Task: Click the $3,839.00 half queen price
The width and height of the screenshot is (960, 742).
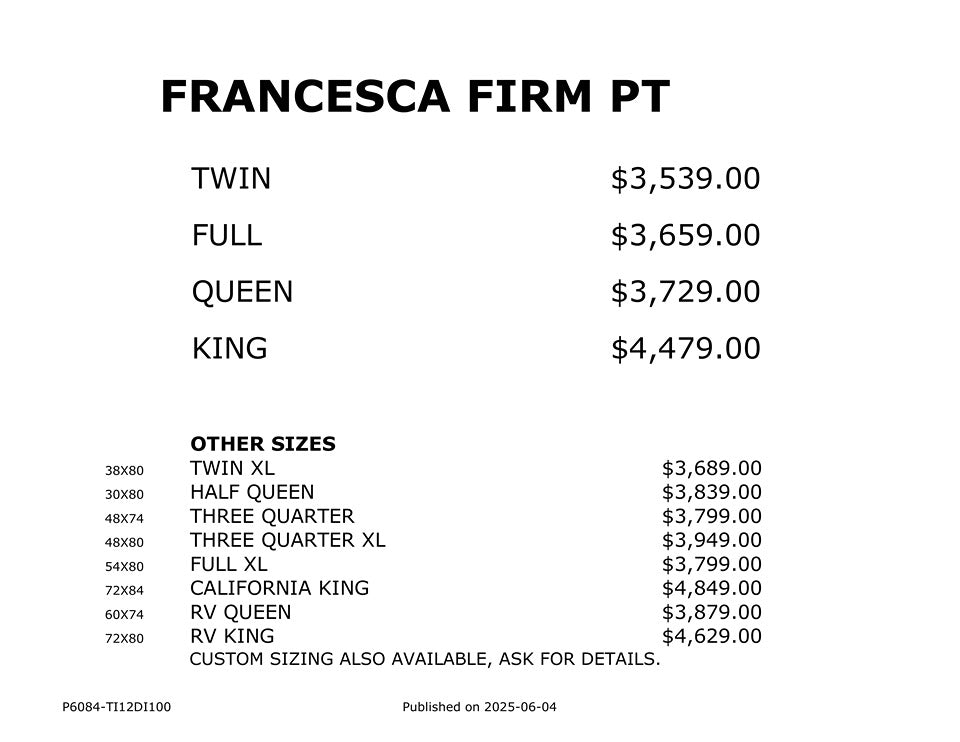Action: point(711,492)
